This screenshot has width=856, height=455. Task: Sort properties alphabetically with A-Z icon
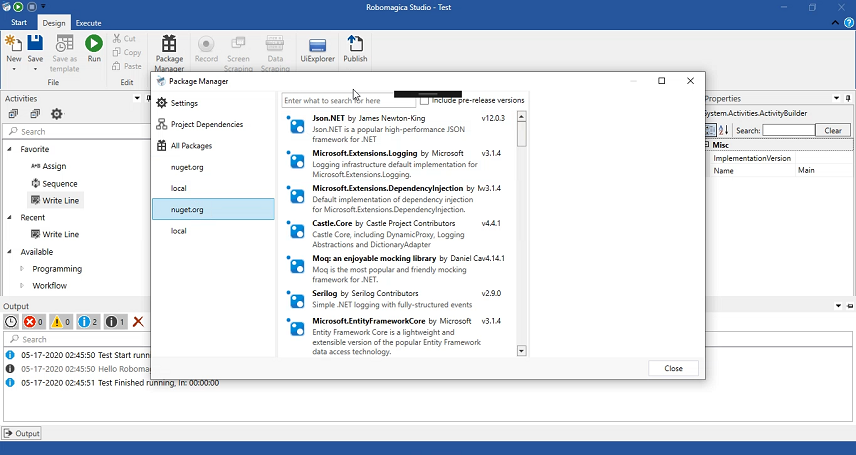coord(723,130)
